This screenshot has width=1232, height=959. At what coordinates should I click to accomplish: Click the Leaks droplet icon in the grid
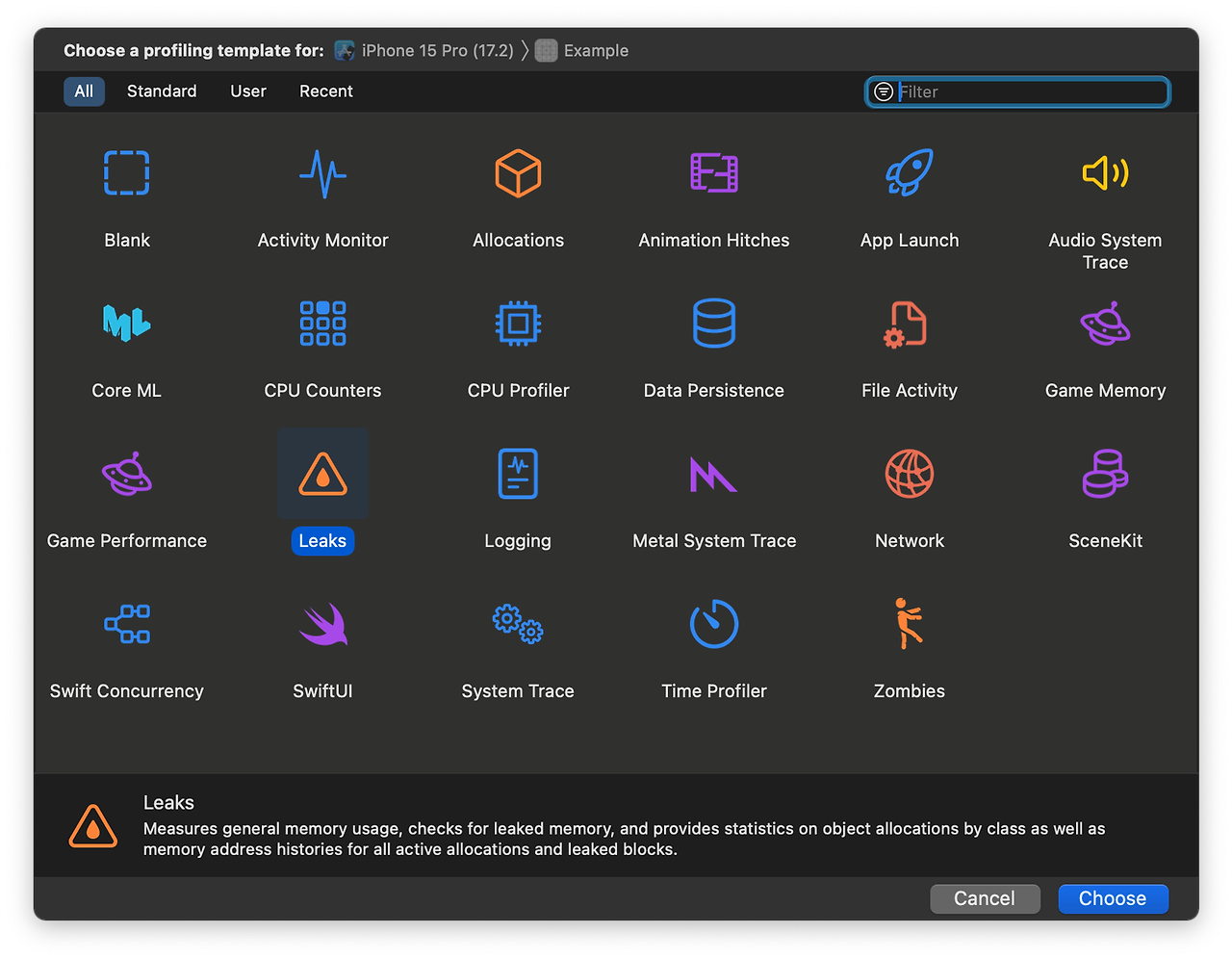click(322, 474)
